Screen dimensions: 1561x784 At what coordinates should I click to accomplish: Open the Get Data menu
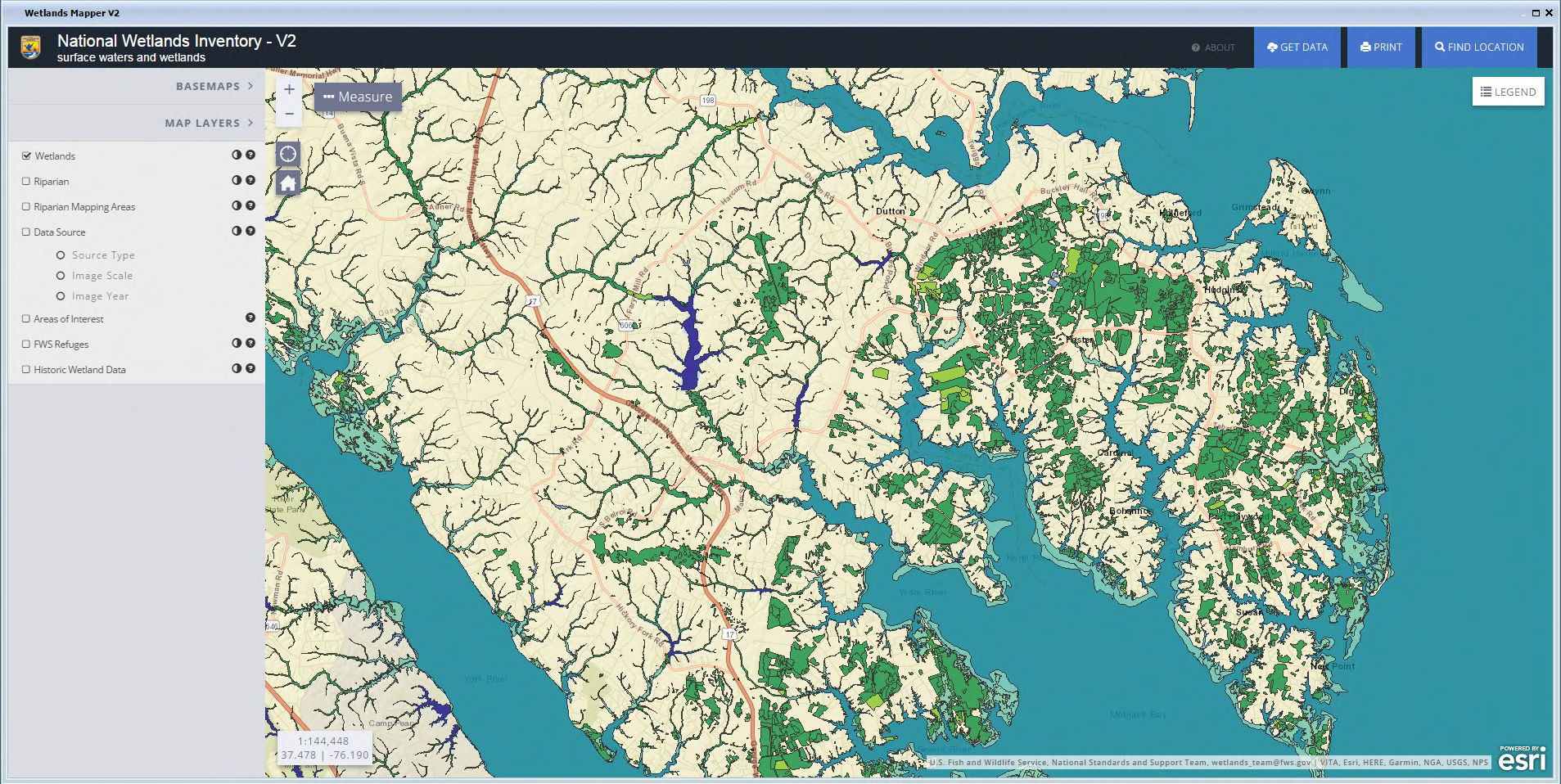coord(1297,47)
